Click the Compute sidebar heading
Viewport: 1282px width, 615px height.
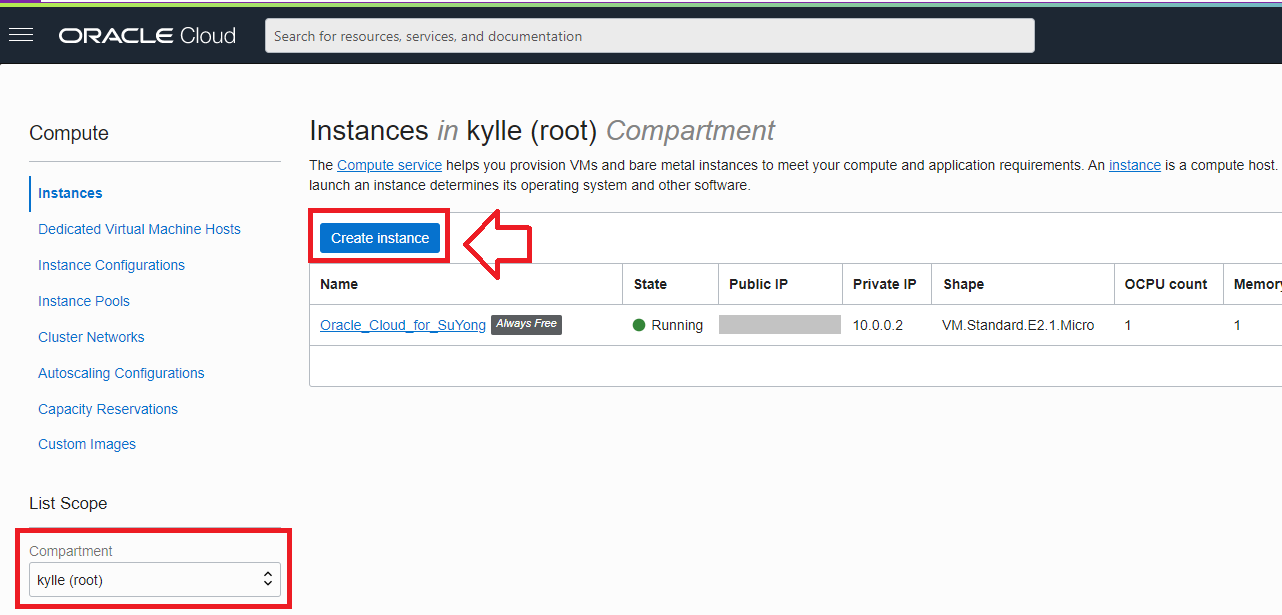69,133
